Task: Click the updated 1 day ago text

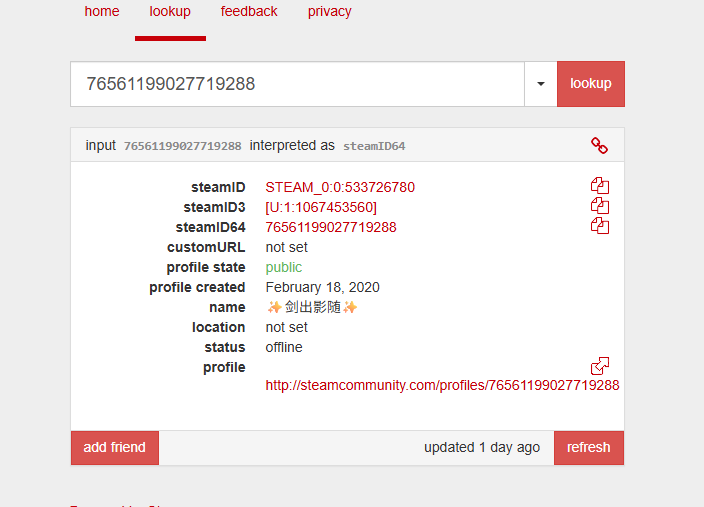Action: pos(482,447)
